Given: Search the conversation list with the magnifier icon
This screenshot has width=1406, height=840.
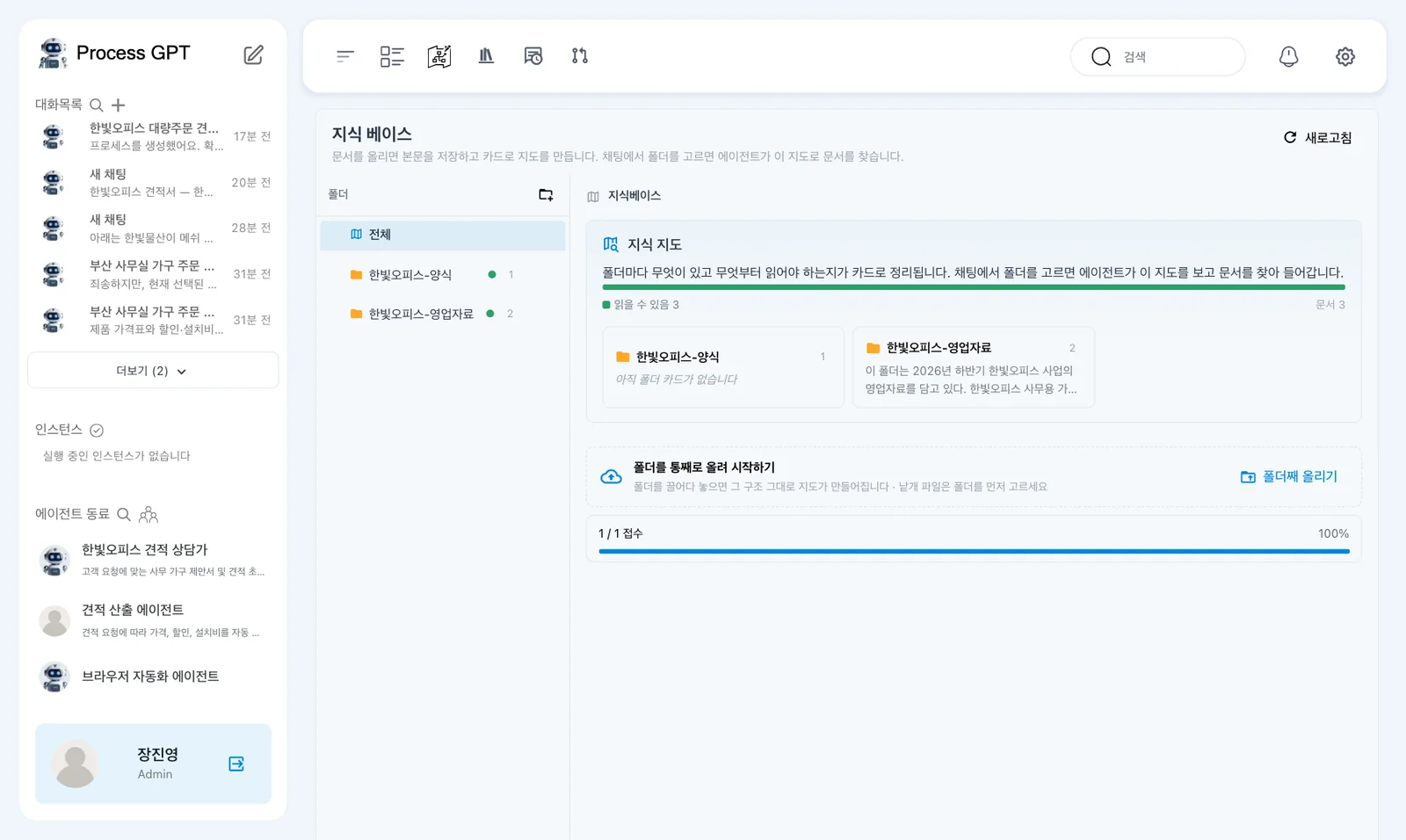Looking at the screenshot, I should coord(97,105).
